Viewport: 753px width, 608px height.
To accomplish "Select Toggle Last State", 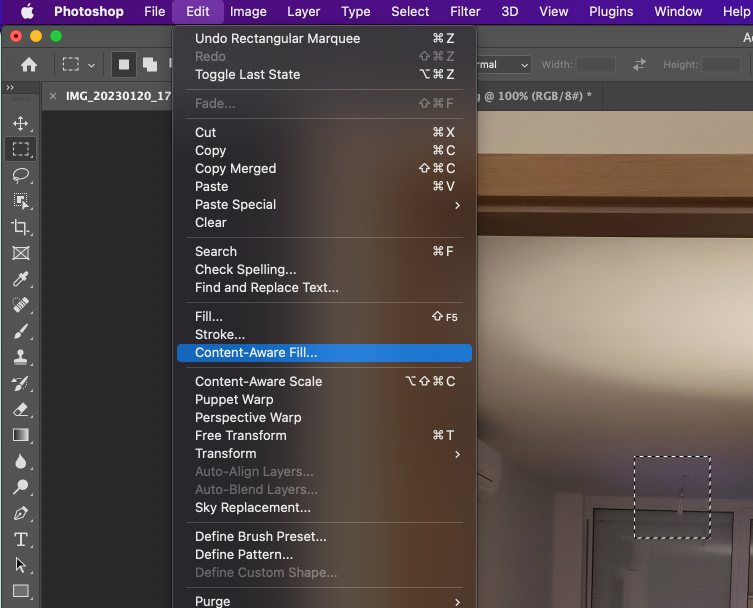I will click(324, 74).
